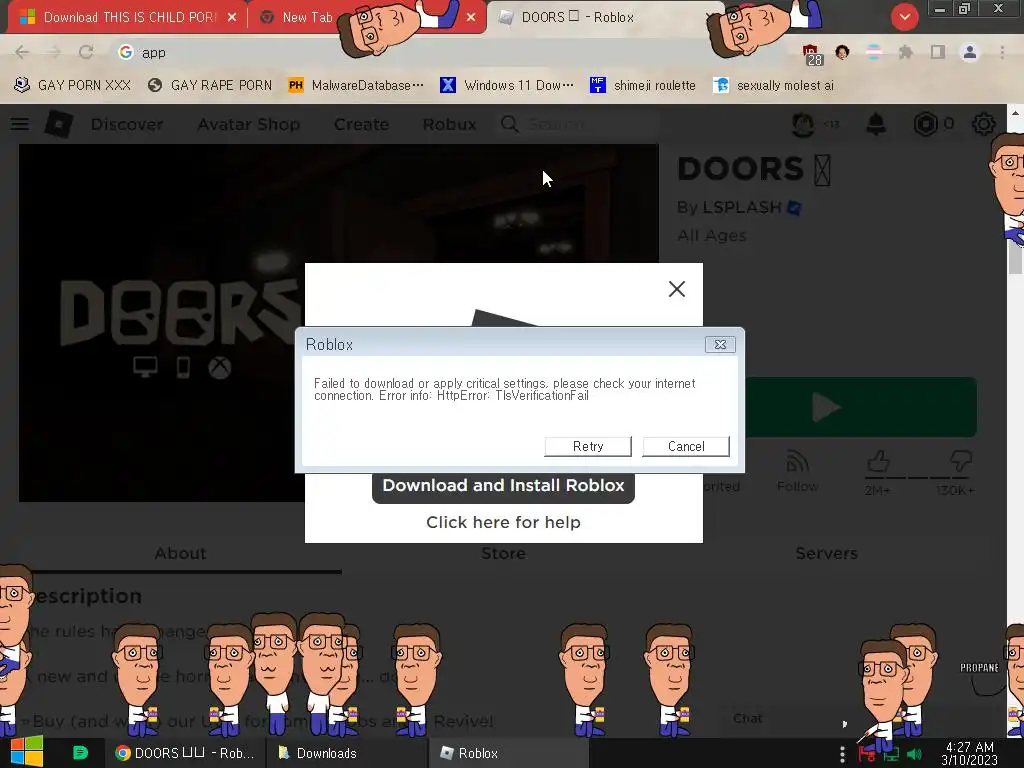Screen dimensions: 1024x768
Task: Select the DOORS - Roblox browser tab
Action: point(603,17)
